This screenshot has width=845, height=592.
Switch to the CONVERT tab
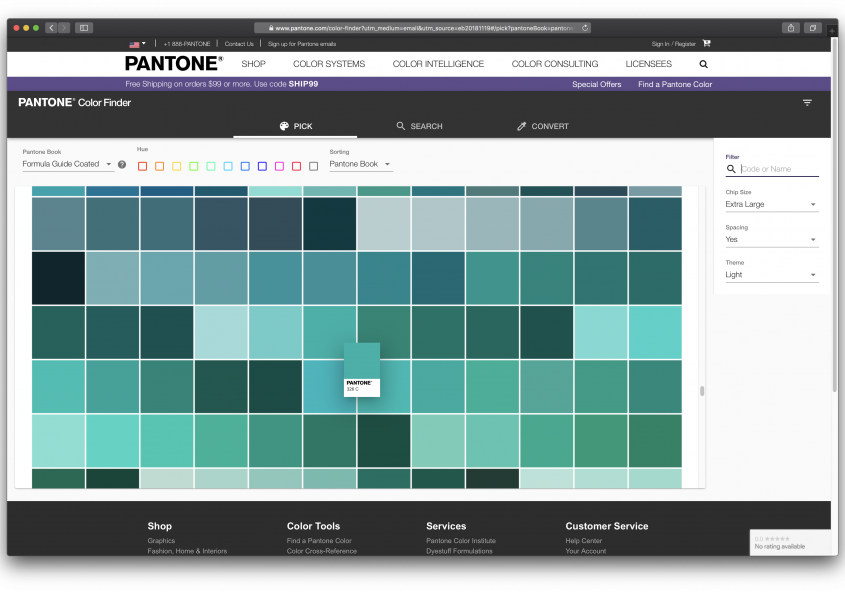pos(543,126)
